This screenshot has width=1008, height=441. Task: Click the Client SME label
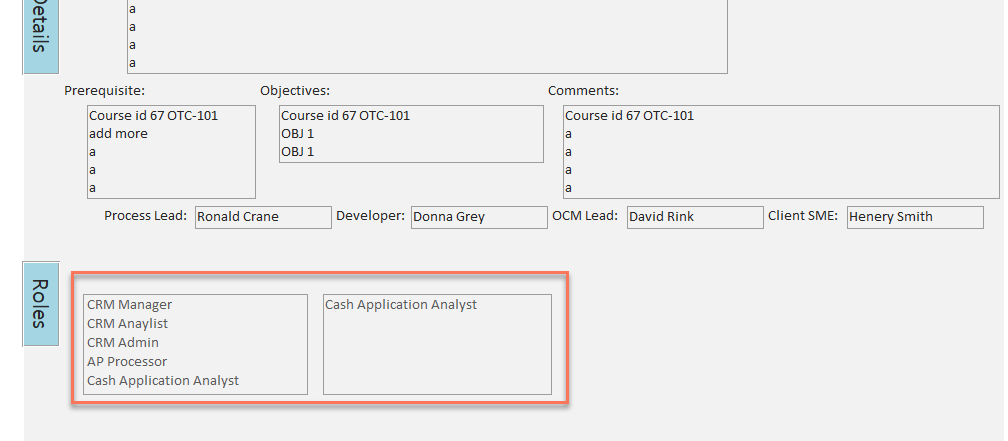point(803,216)
